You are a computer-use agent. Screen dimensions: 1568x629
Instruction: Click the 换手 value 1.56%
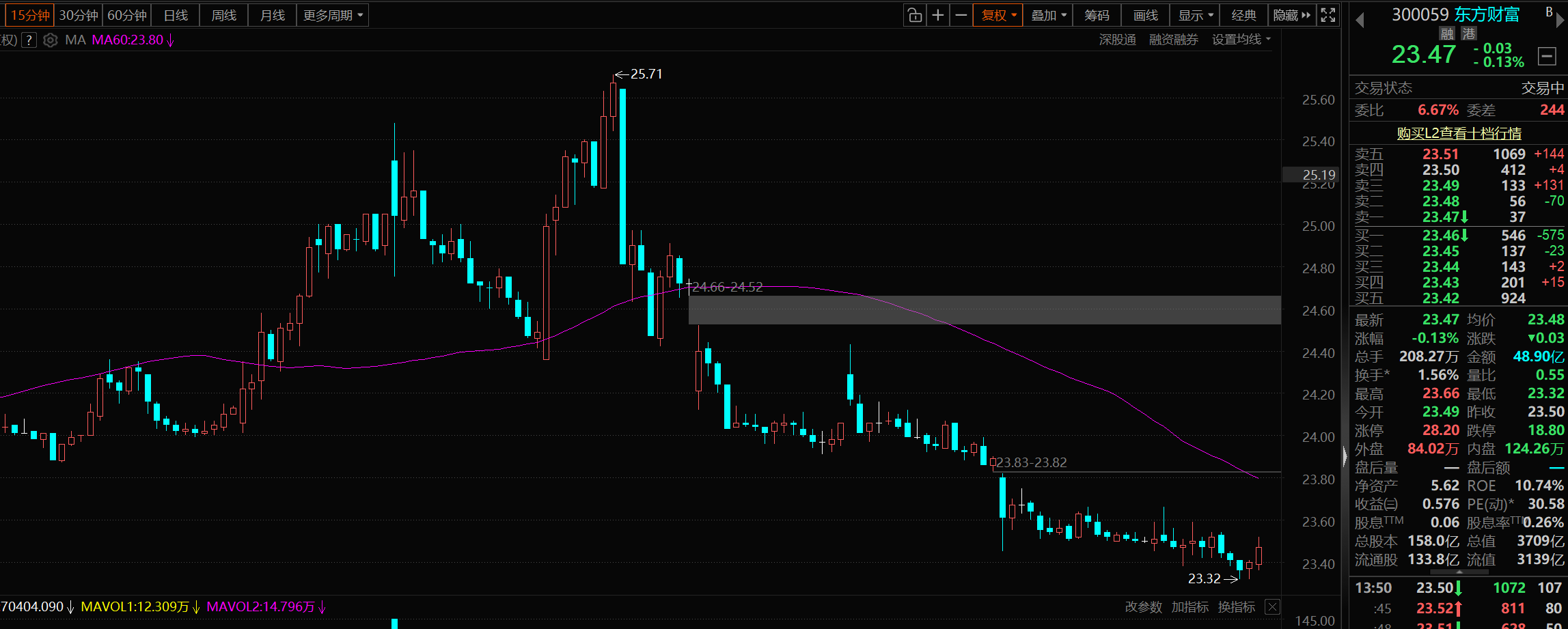point(1438,375)
